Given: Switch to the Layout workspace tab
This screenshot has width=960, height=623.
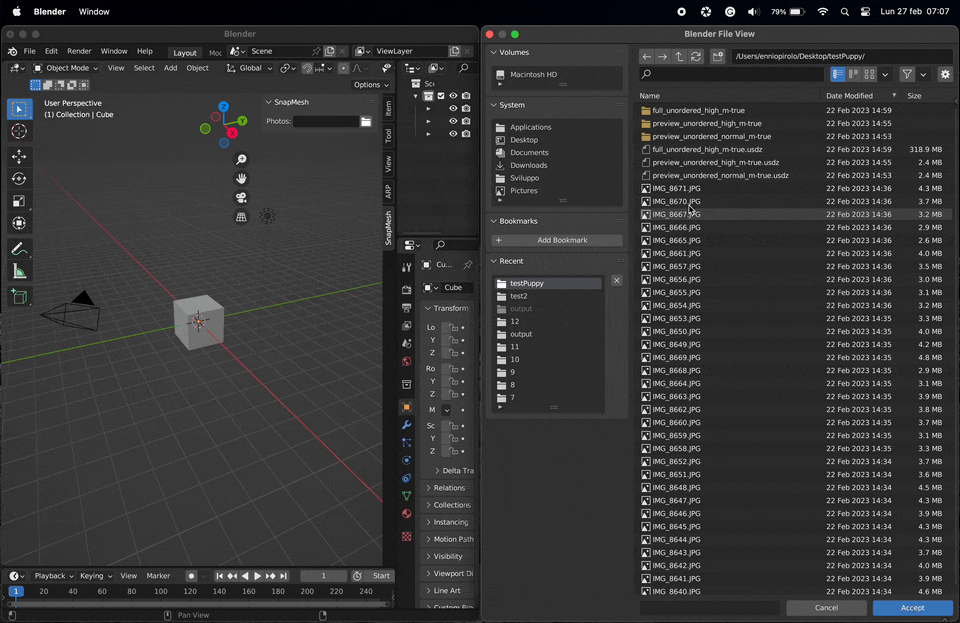Looking at the screenshot, I should click(x=184, y=53).
